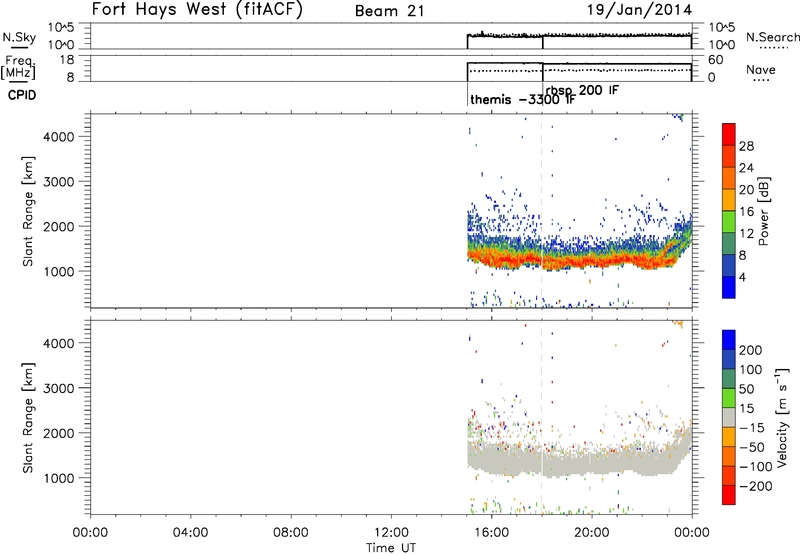Screen dimensions: 800x554
Task: Click the 3000 tick in the power panel
Action: point(59,182)
